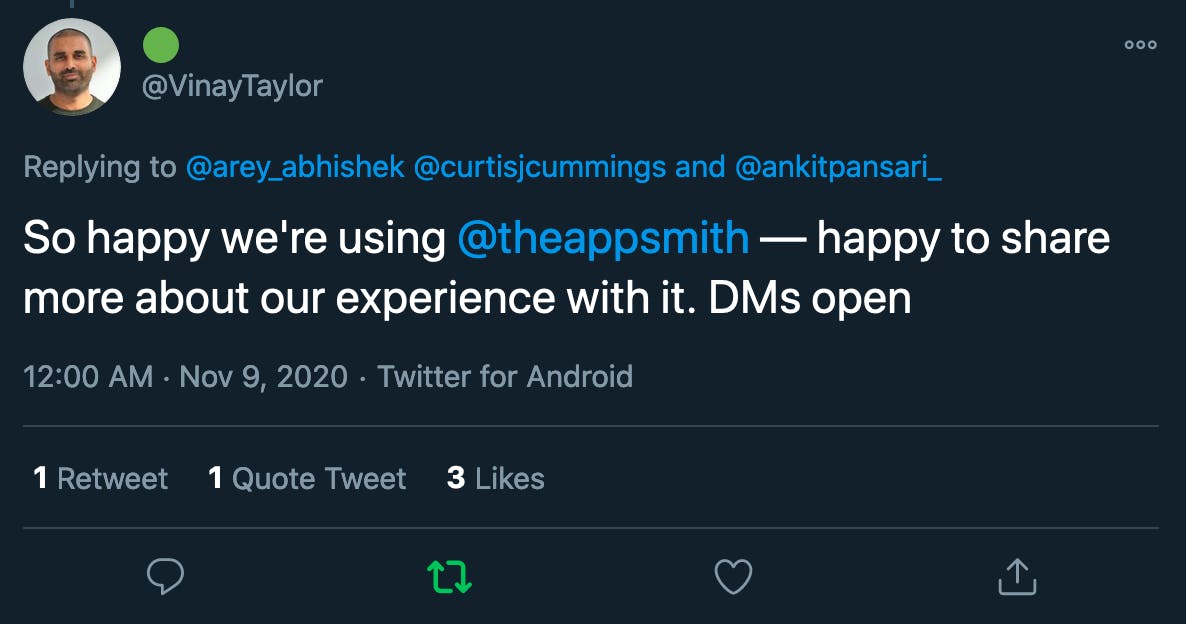
Task: Click the @theappsmith mention in the tweet
Action: (x=603, y=239)
